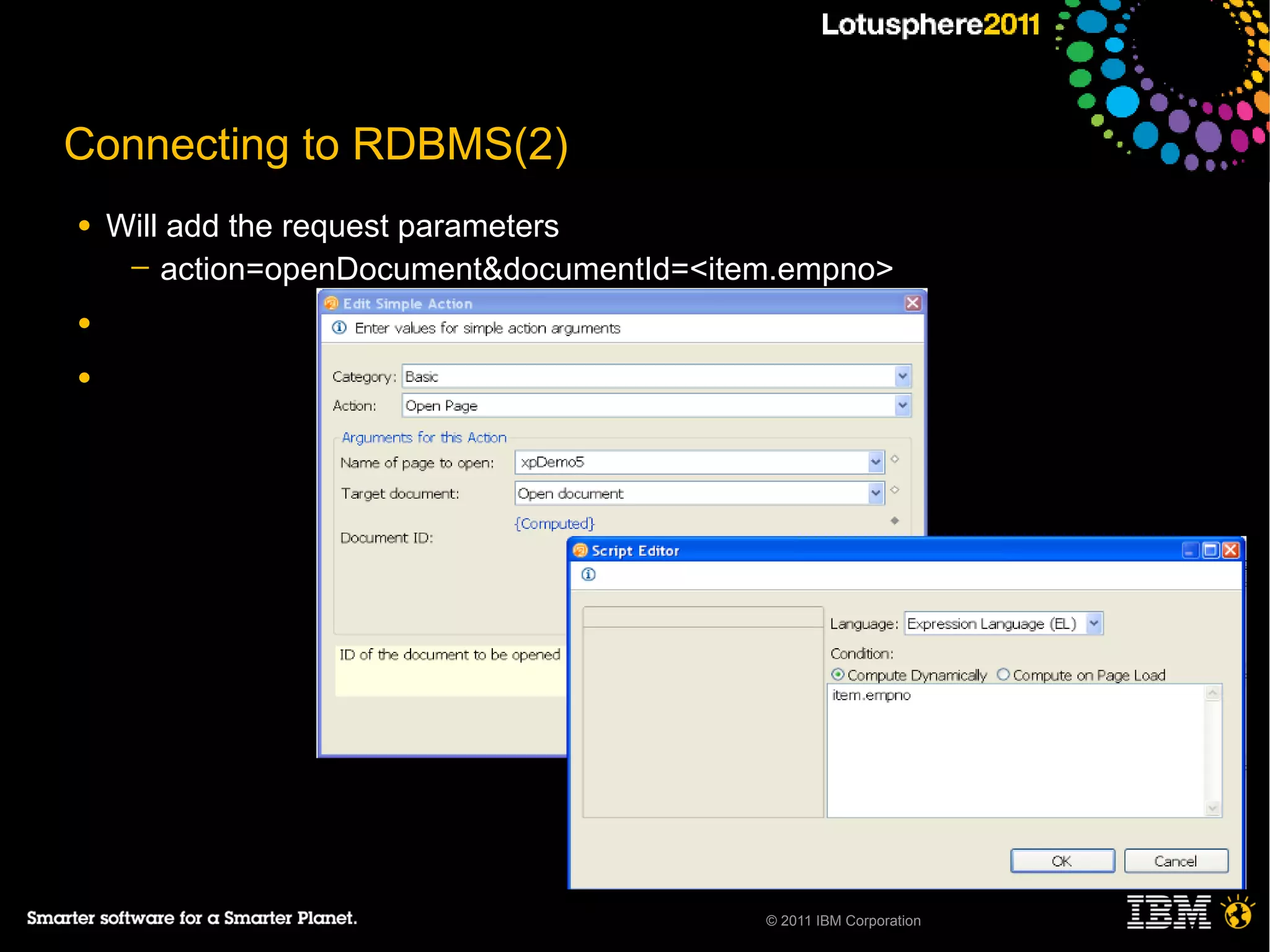Expand the Target document dropdown
Image resolution: width=1270 pixels, height=952 pixels.
click(876, 494)
